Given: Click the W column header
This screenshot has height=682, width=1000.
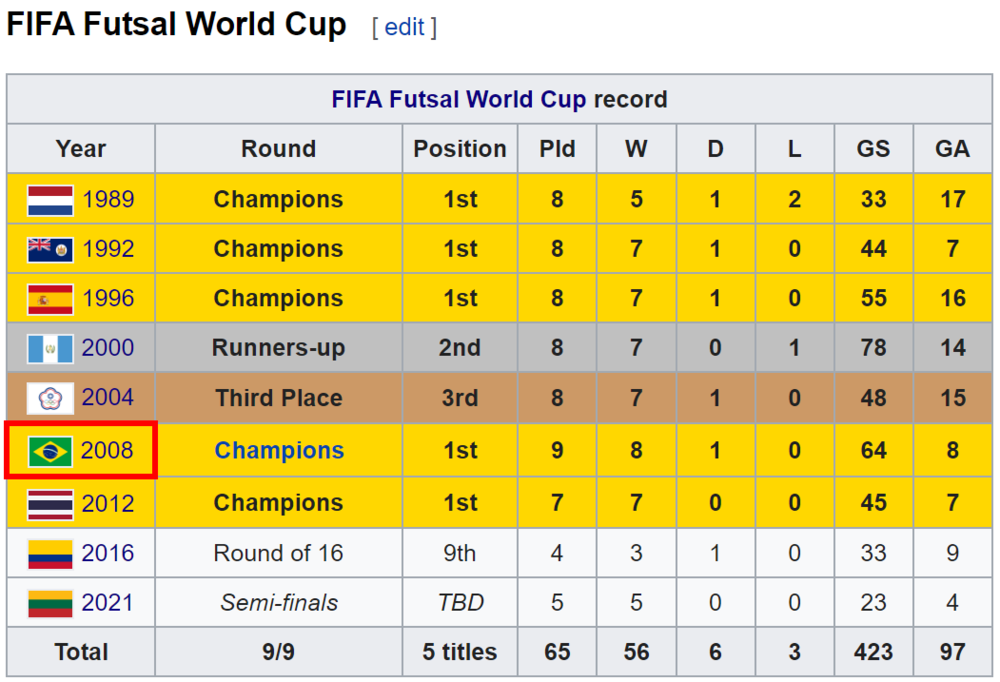Looking at the screenshot, I should click(x=636, y=149).
